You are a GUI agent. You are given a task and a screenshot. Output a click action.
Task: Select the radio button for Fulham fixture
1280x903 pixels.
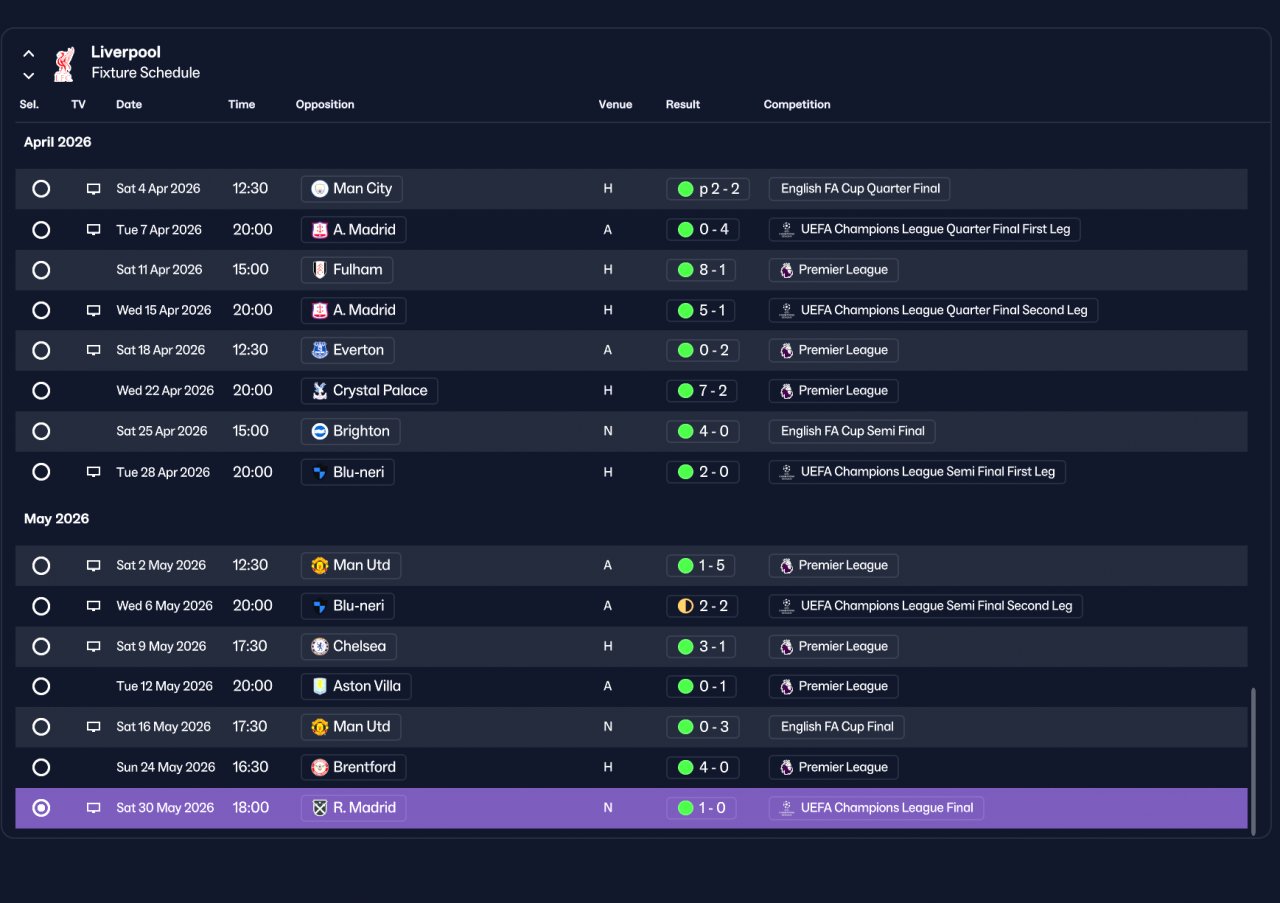41,270
